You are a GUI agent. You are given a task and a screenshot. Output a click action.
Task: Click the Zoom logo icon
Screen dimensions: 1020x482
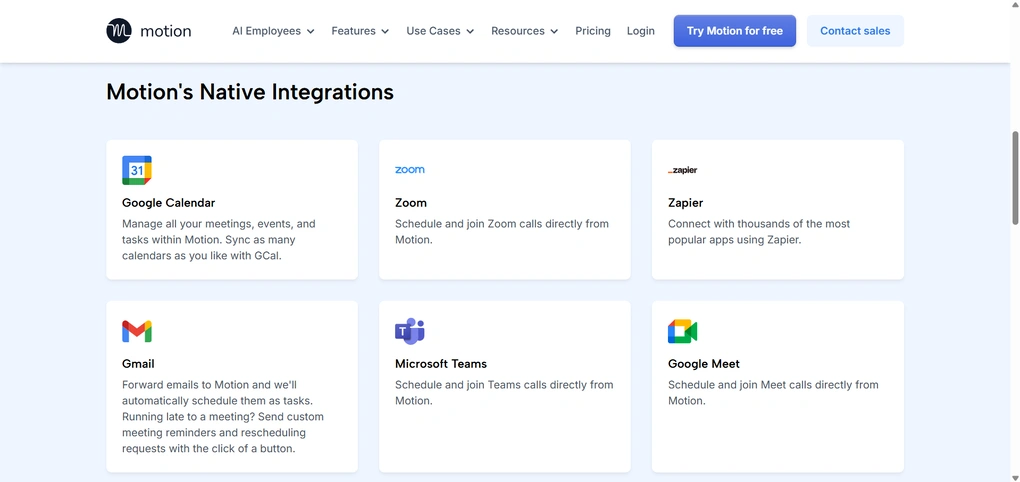click(x=410, y=170)
